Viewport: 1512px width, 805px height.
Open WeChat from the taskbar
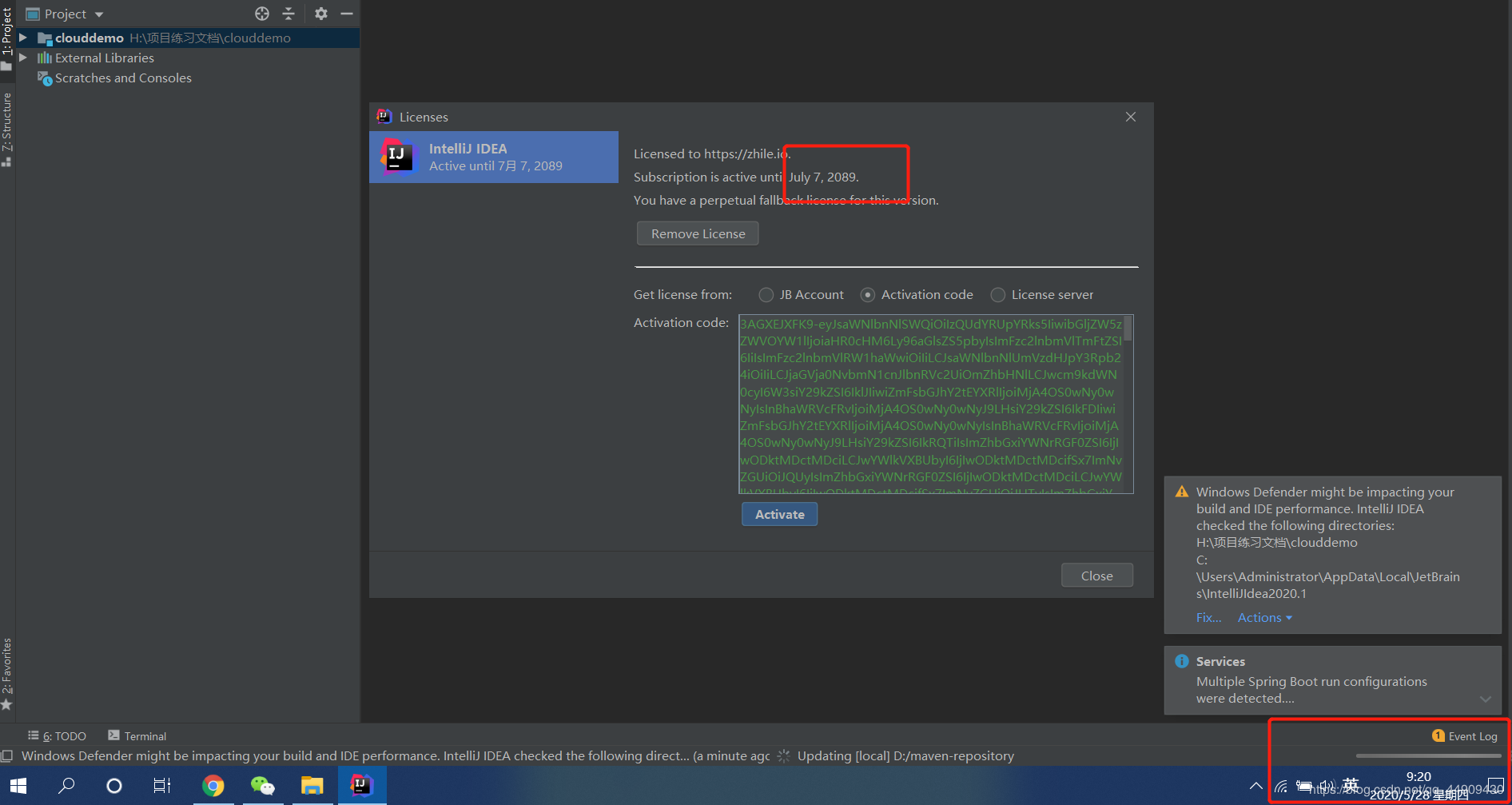pos(262,786)
